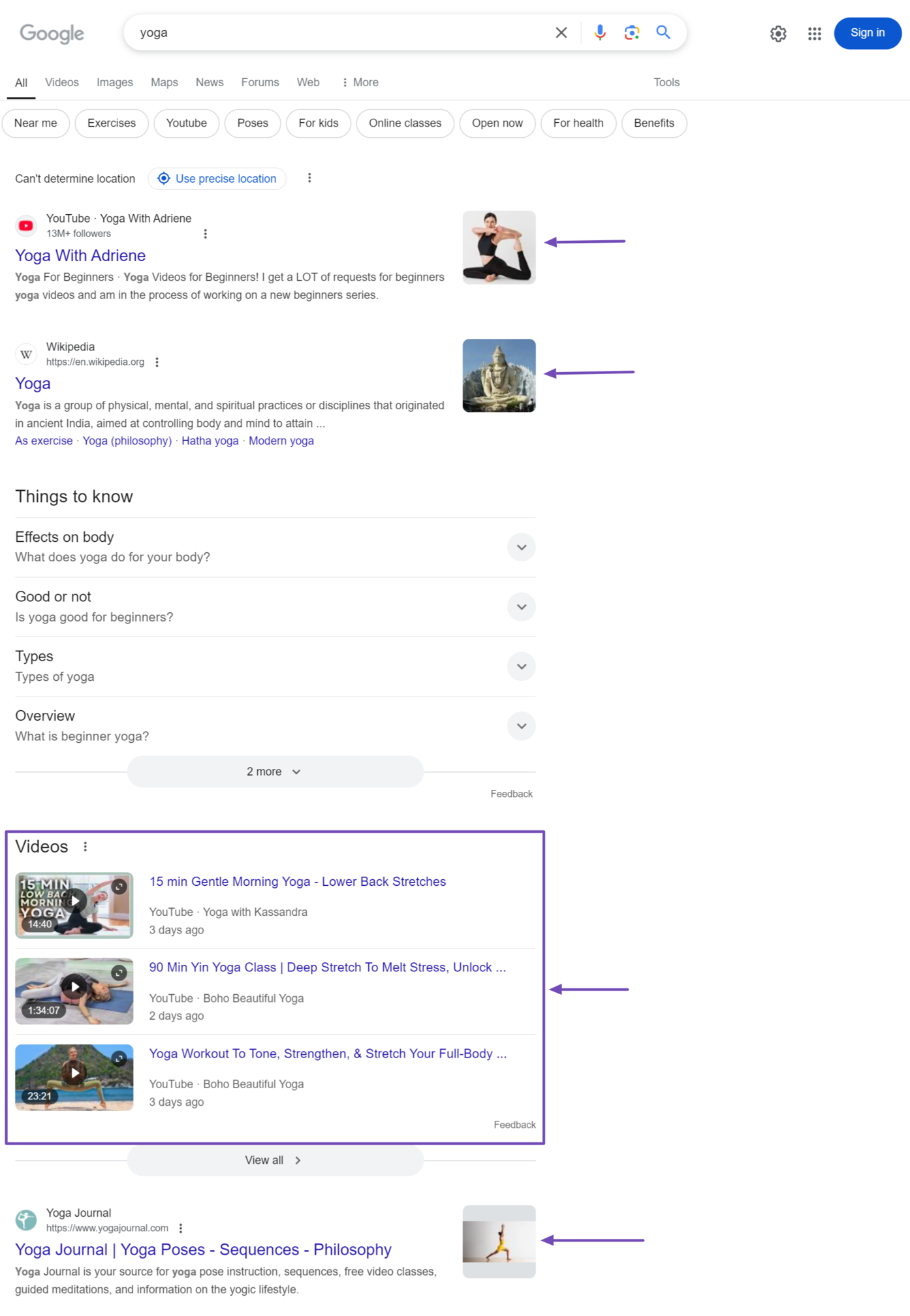This screenshot has height=1316, width=910.
Task: Open the Wikipedia Yoga result link
Action: pos(33,384)
